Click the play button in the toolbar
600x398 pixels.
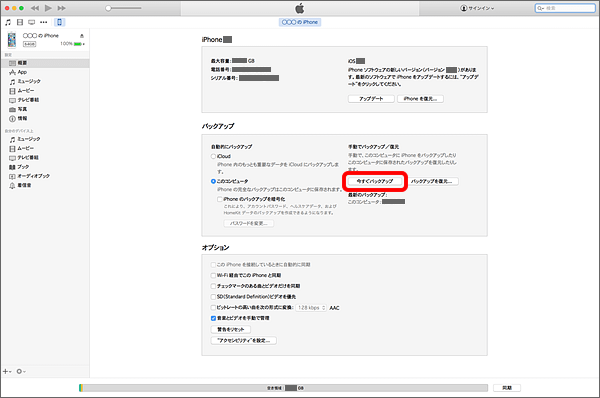point(48,8)
